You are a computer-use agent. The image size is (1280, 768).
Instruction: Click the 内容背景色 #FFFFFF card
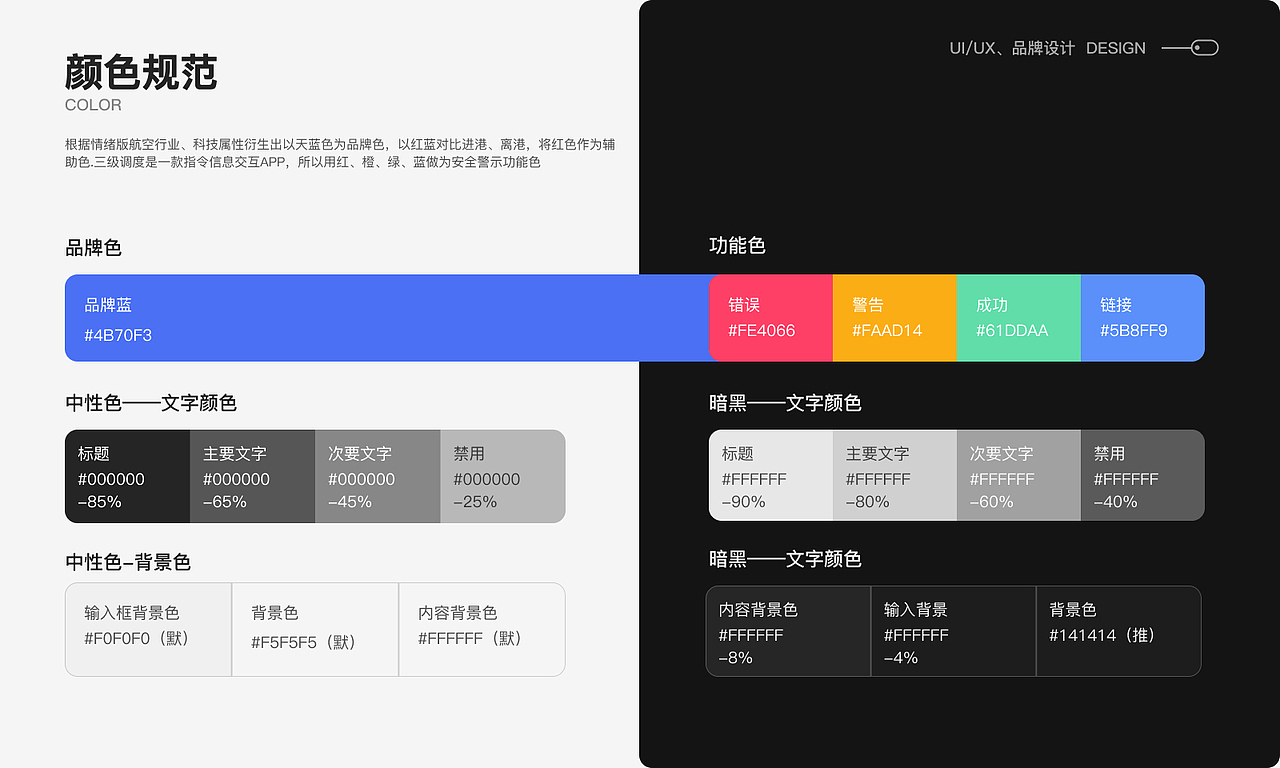pos(482,630)
